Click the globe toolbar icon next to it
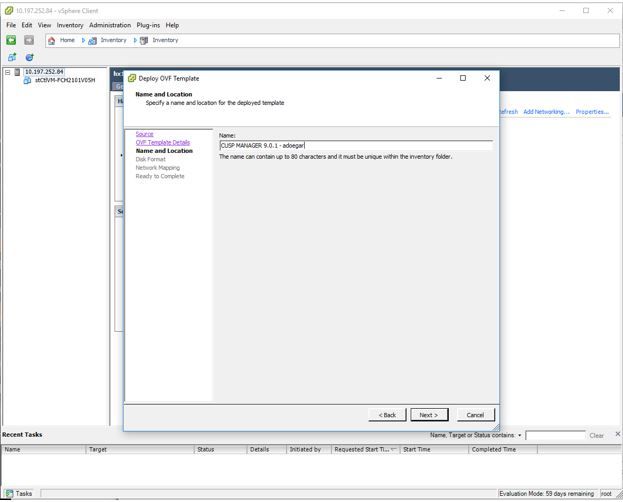The image size is (623, 502). (x=29, y=57)
